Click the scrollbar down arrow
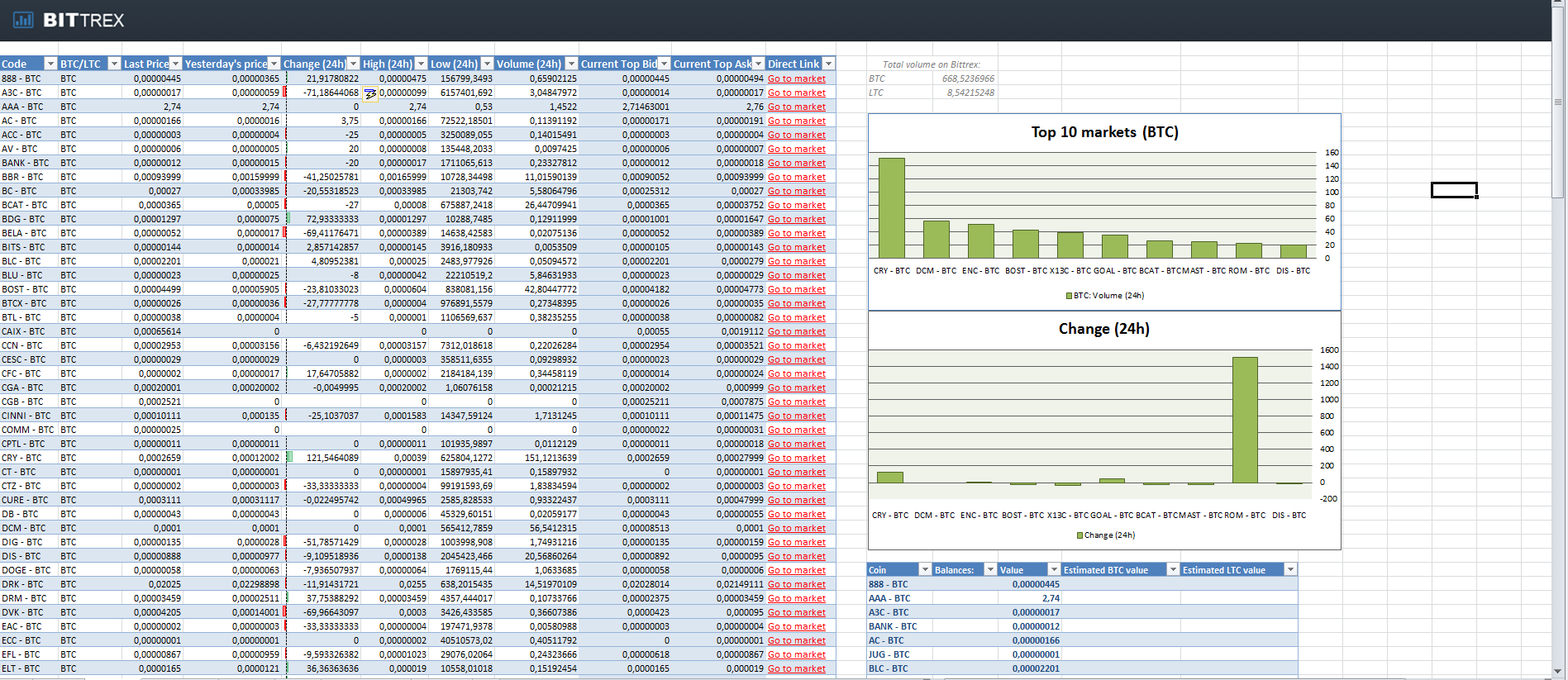1568x680 pixels. coord(1559,673)
